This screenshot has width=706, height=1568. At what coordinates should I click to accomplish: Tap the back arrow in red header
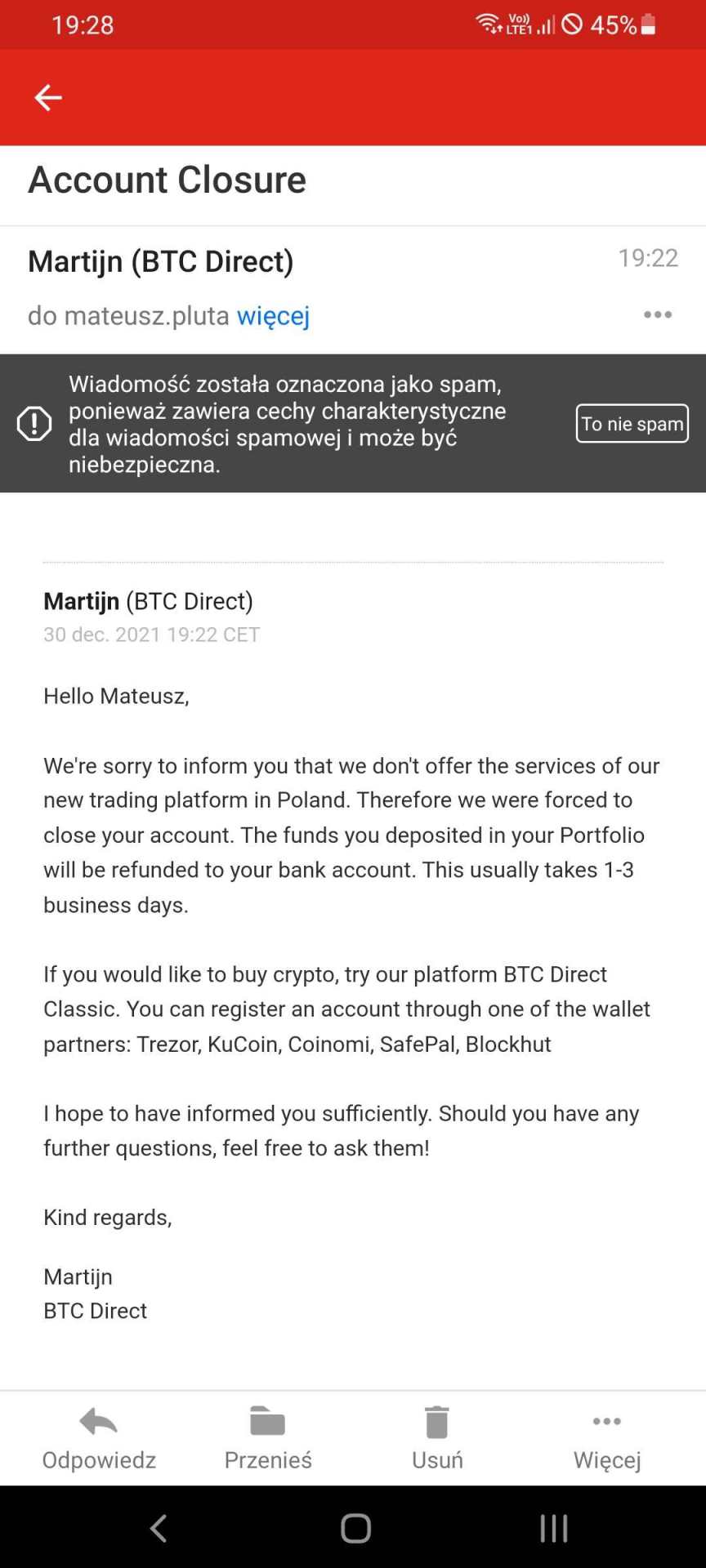tap(48, 97)
